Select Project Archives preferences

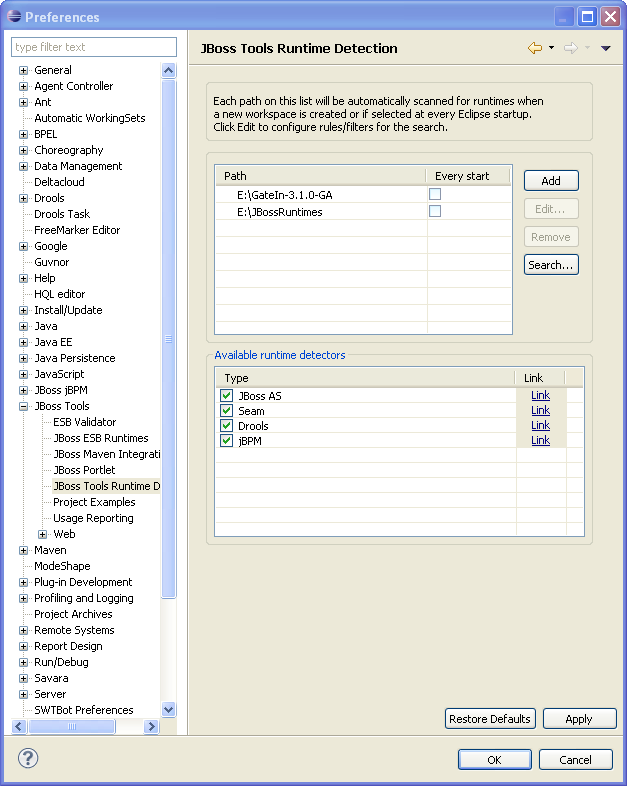73,614
